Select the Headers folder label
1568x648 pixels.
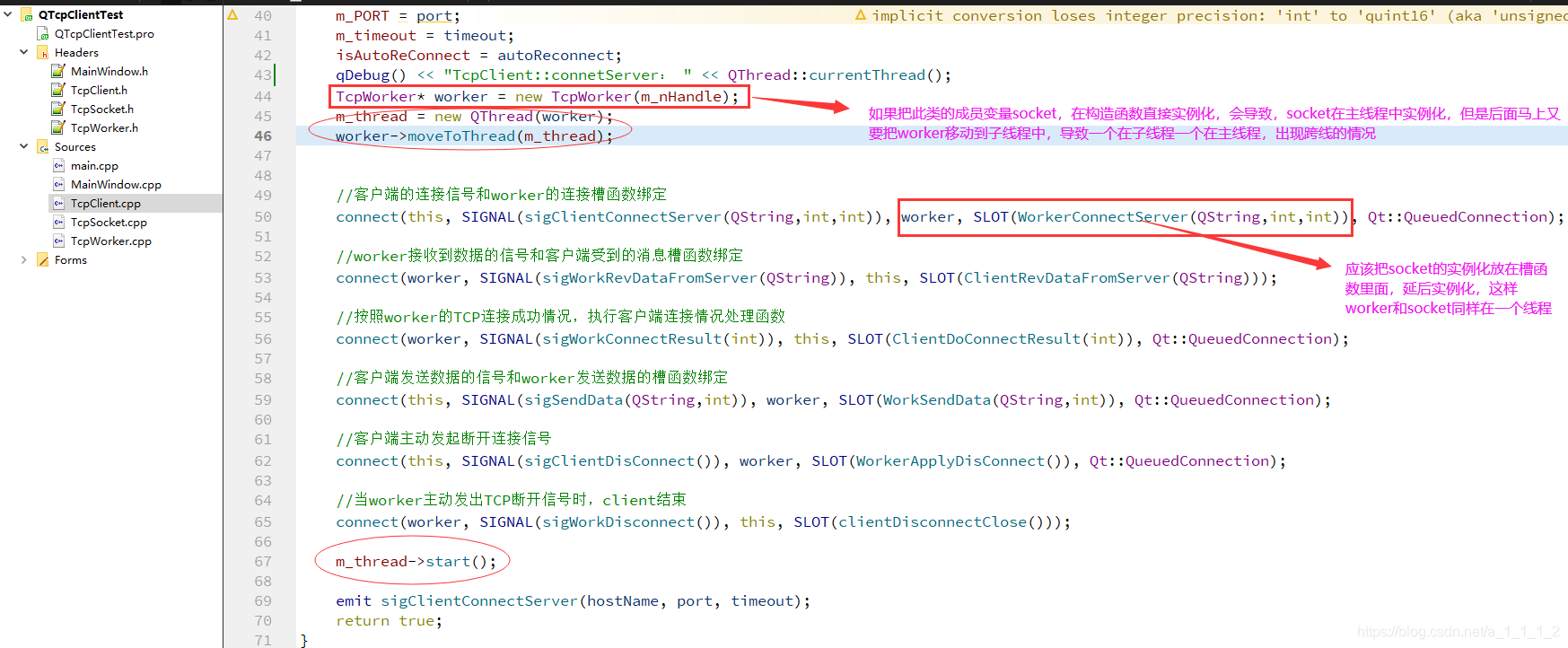pos(76,52)
